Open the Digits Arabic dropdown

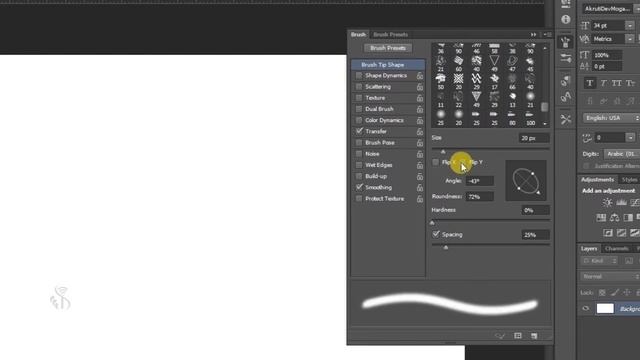pos(621,154)
